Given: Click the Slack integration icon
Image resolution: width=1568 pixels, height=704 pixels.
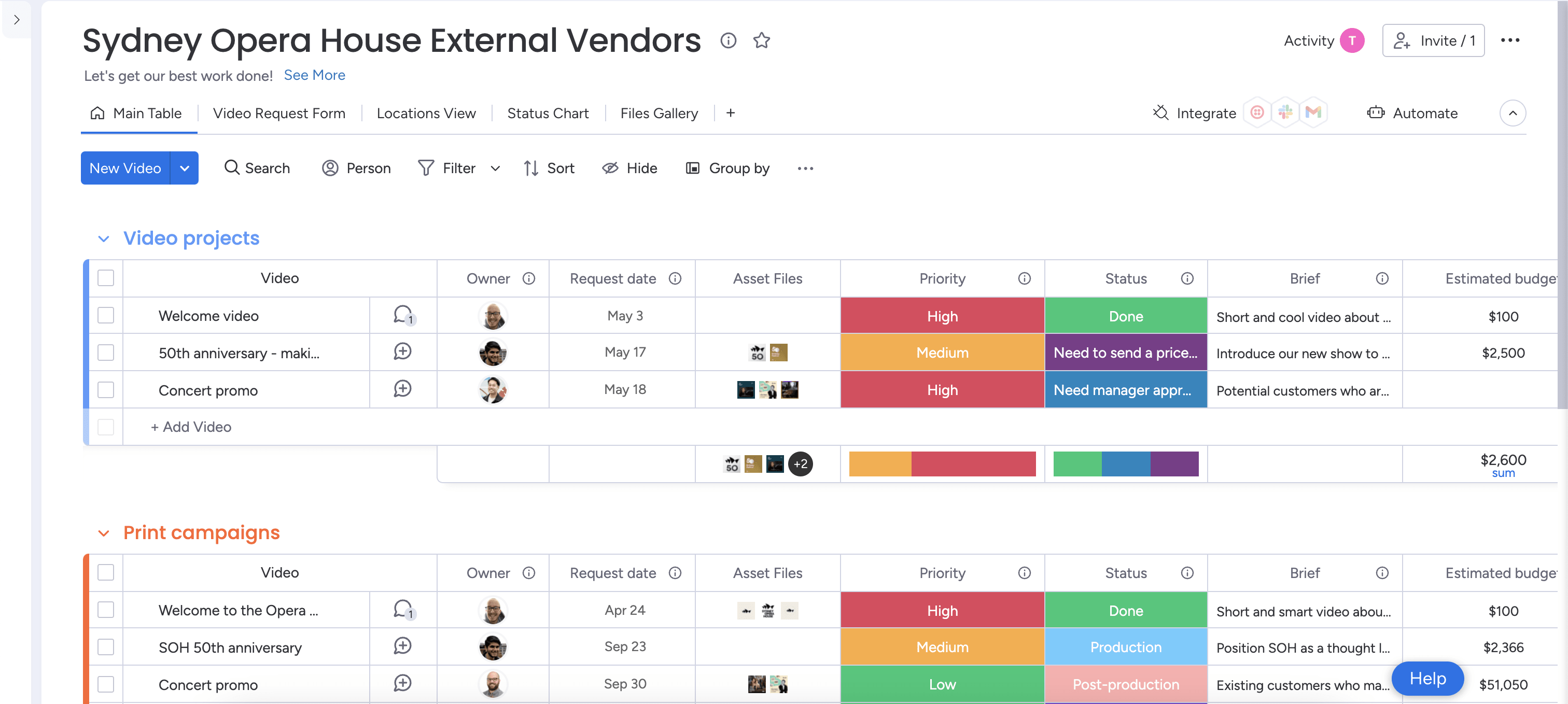Looking at the screenshot, I should (1285, 112).
